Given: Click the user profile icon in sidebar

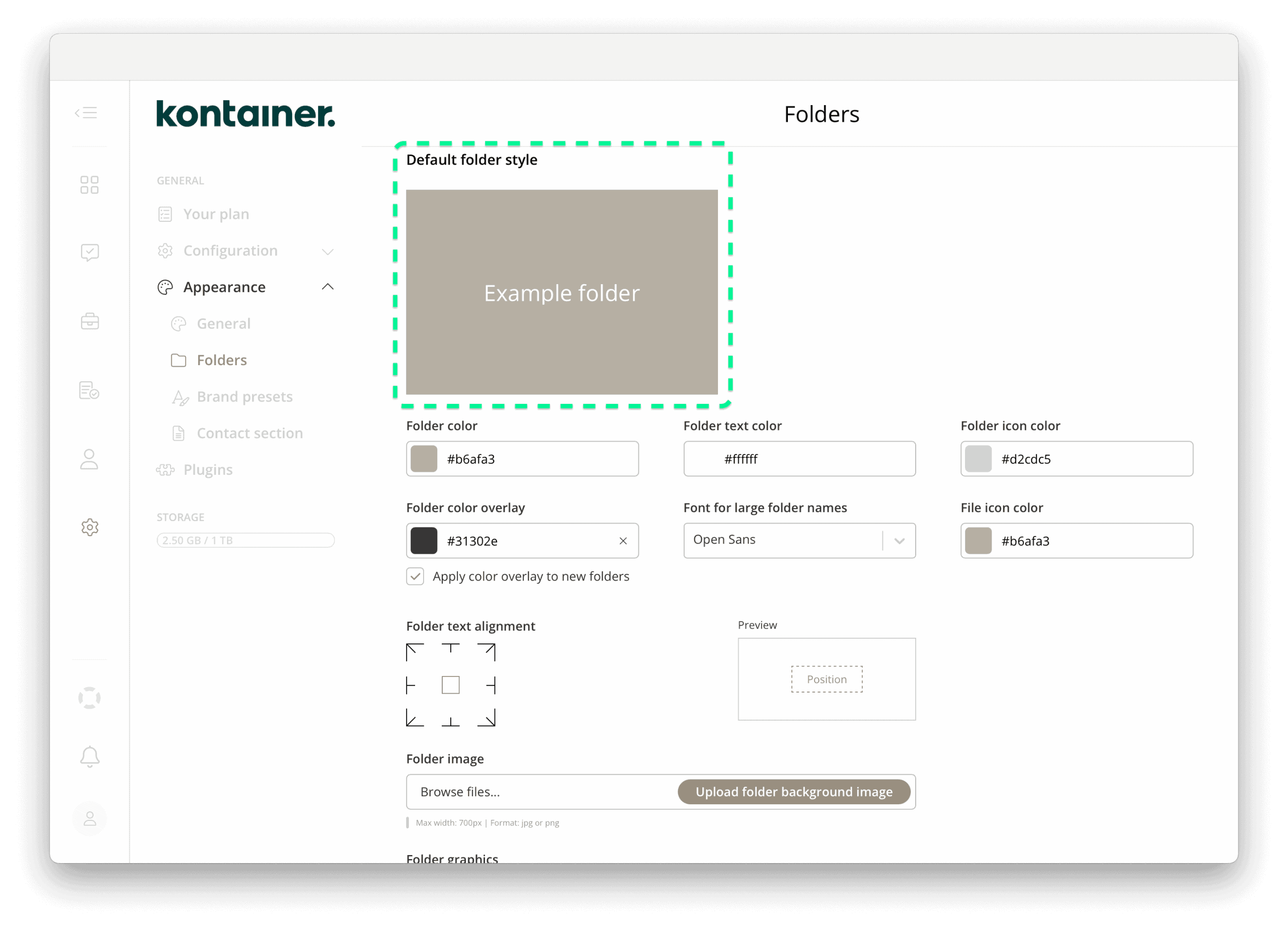Looking at the screenshot, I should (x=89, y=818).
